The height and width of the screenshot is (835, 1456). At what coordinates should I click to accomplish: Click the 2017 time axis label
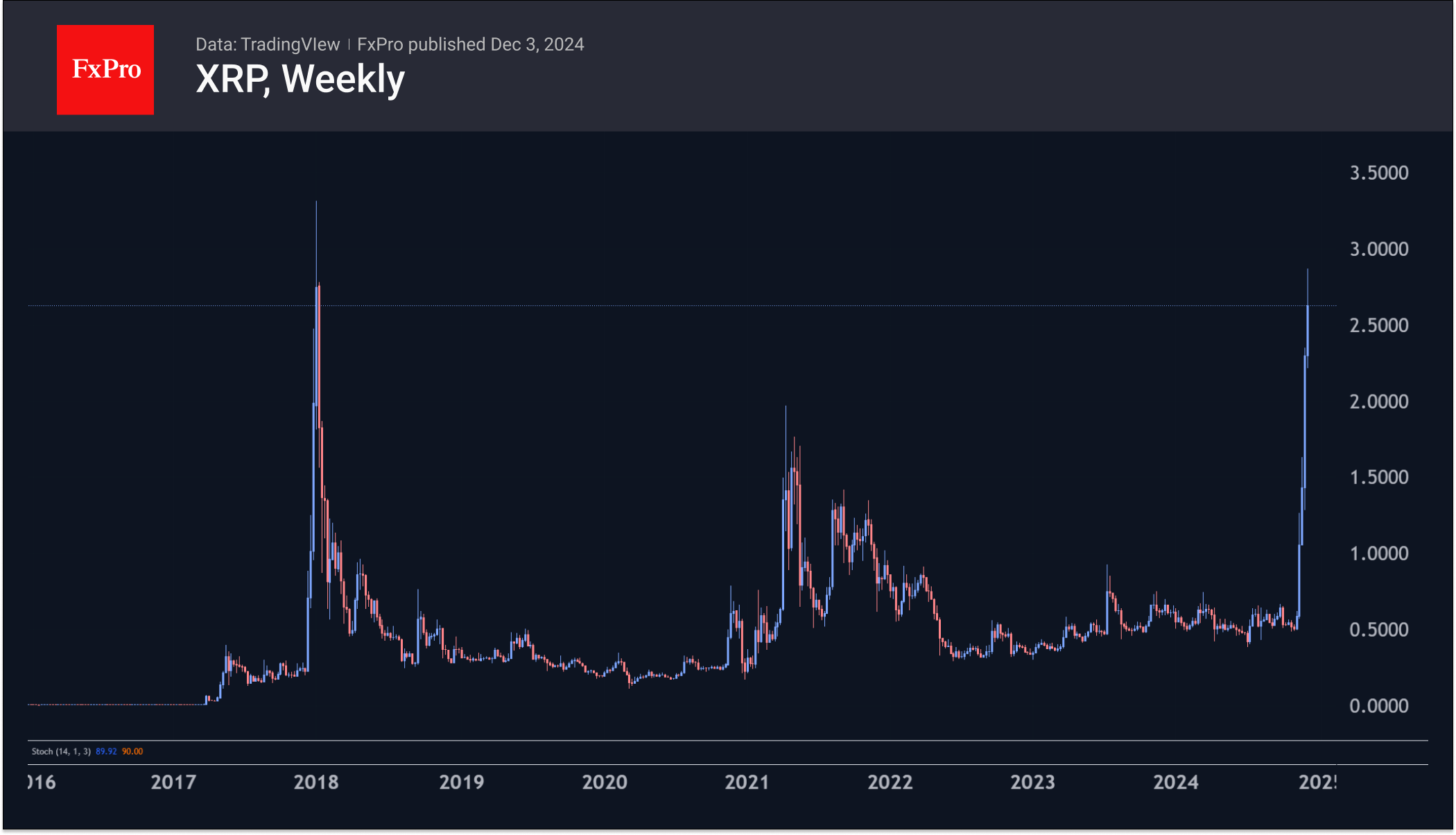pyautogui.click(x=173, y=782)
